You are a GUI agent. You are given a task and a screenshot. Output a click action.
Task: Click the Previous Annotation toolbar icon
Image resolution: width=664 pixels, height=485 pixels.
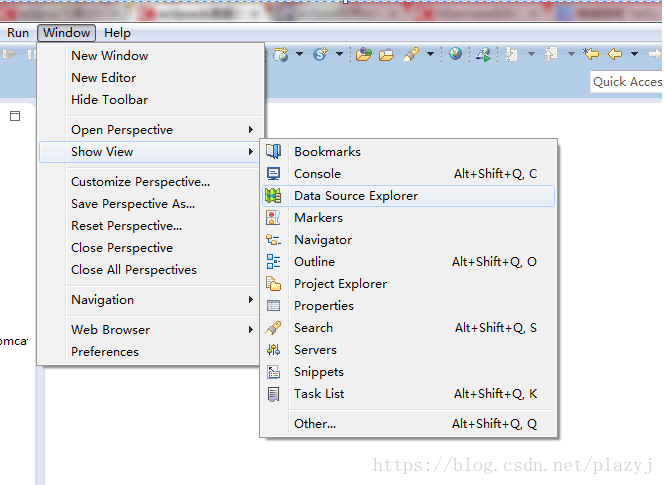coord(551,54)
